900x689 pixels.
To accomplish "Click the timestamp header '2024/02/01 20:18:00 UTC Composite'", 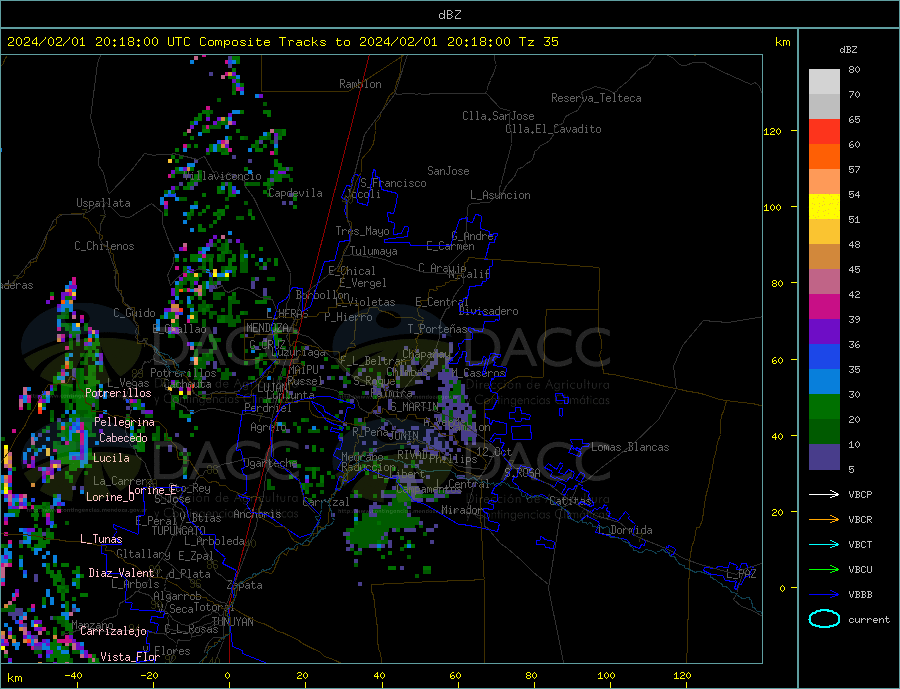I will tap(139, 42).
